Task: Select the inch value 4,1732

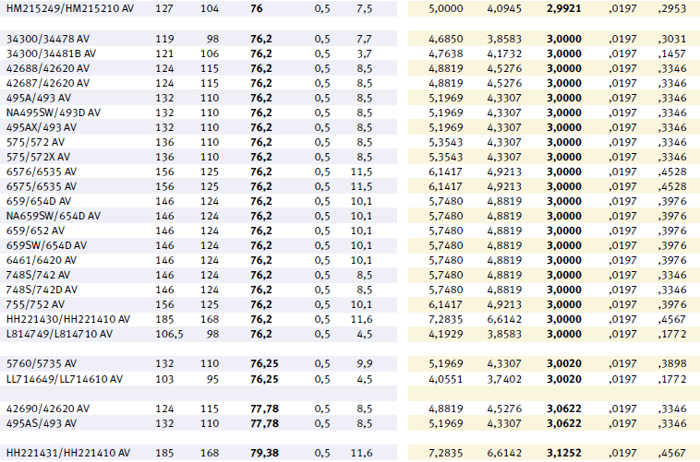Action: [x=504, y=54]
